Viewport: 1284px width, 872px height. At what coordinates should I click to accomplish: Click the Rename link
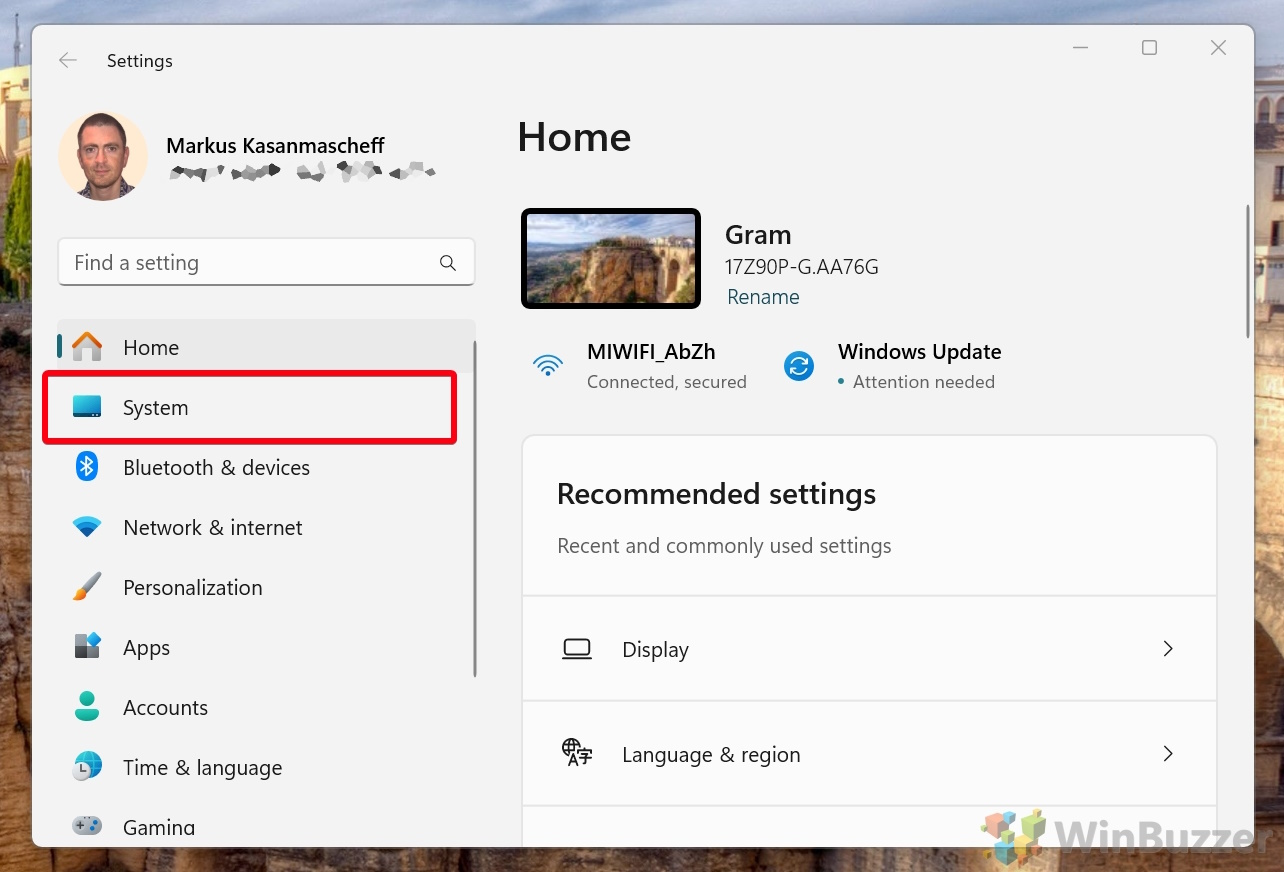point(763,297)
